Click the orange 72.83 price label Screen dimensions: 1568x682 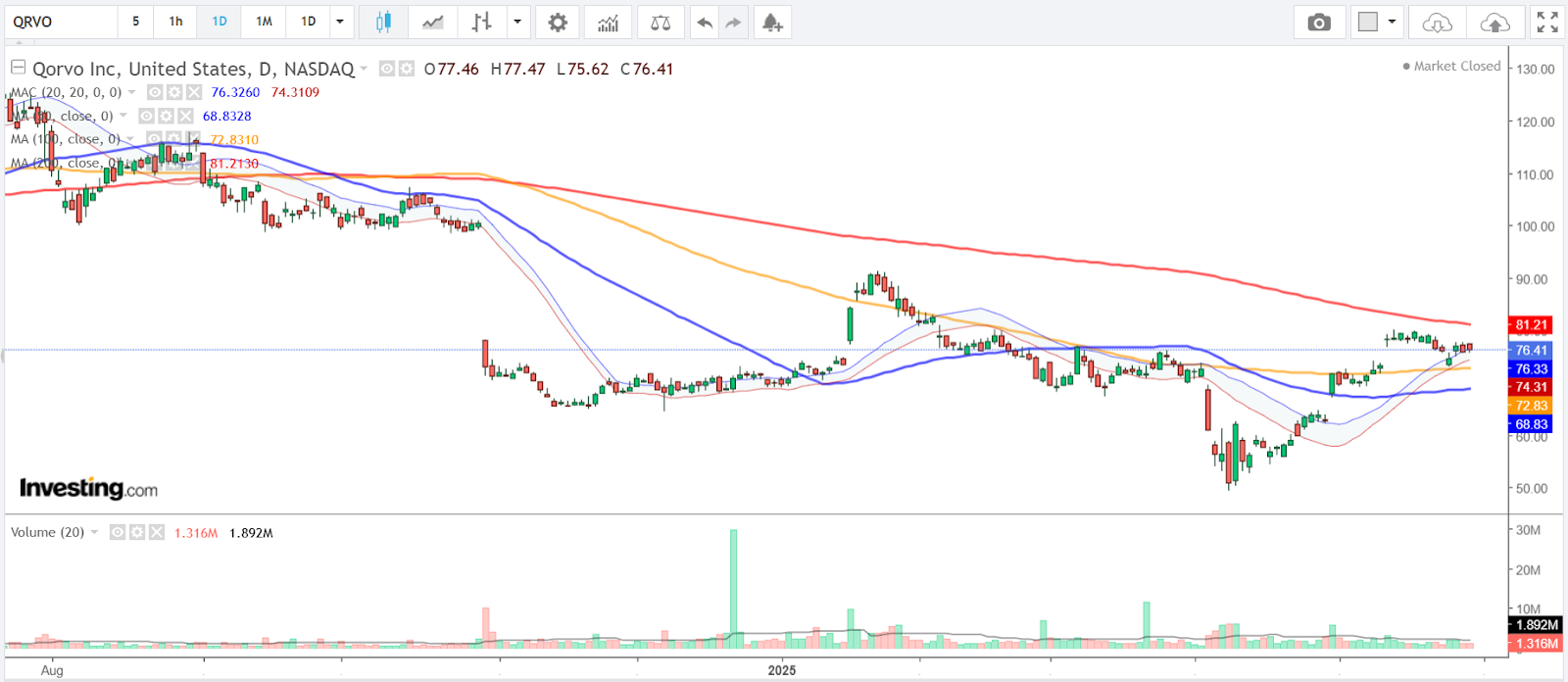(1531, 406)
